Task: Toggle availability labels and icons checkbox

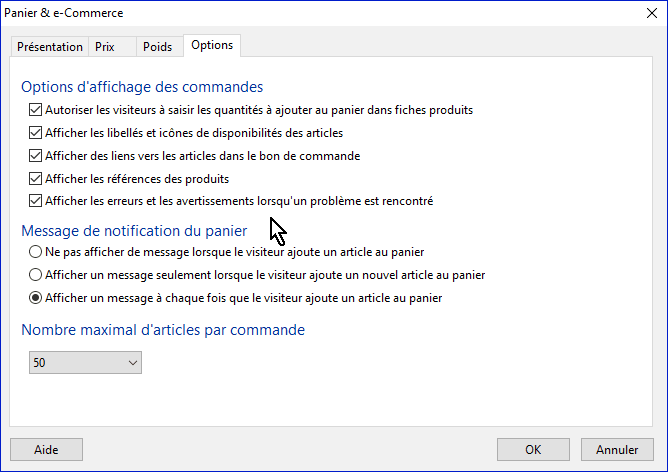Action: 36,133
